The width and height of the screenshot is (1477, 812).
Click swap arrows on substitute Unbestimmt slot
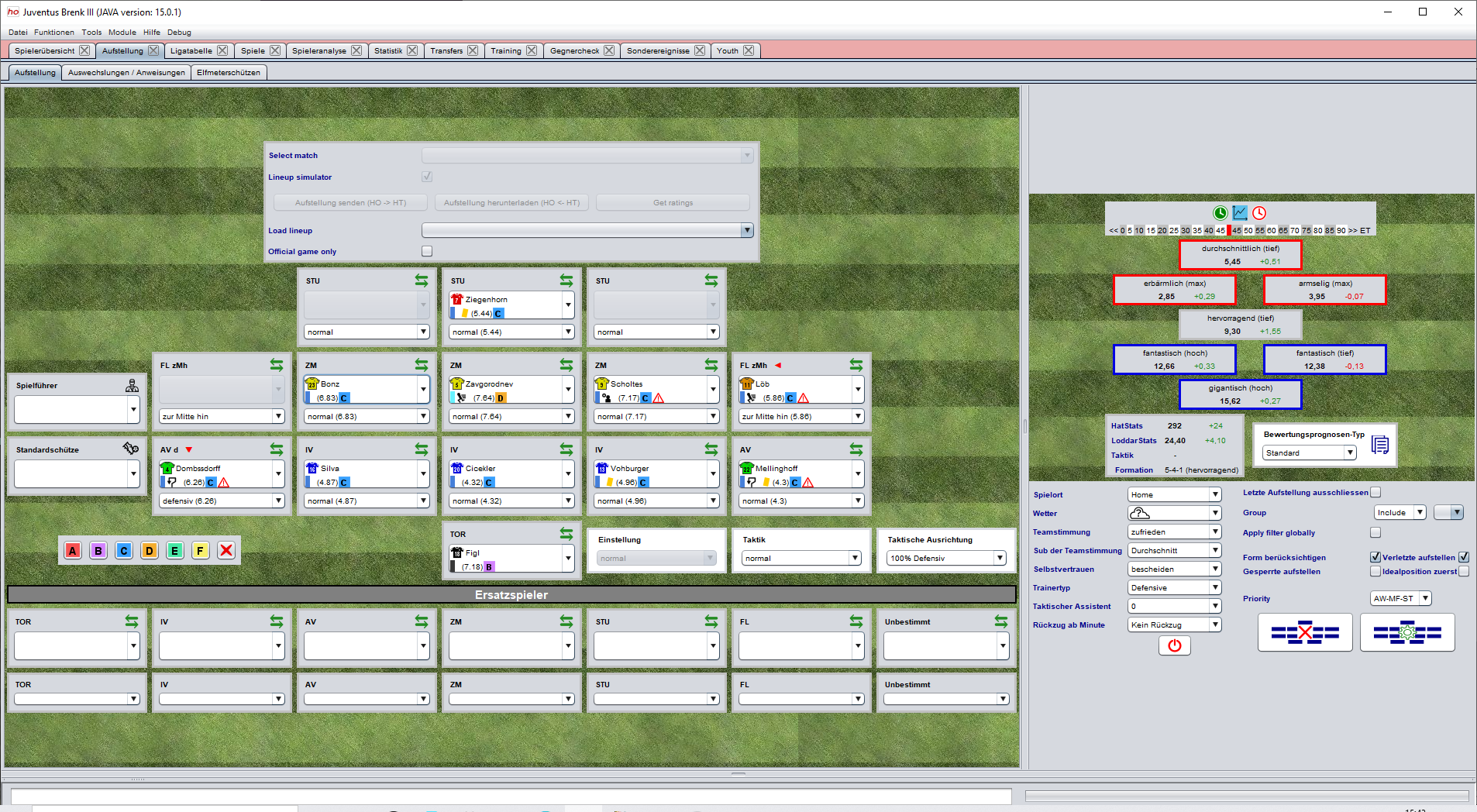(x=1001, y=621)
